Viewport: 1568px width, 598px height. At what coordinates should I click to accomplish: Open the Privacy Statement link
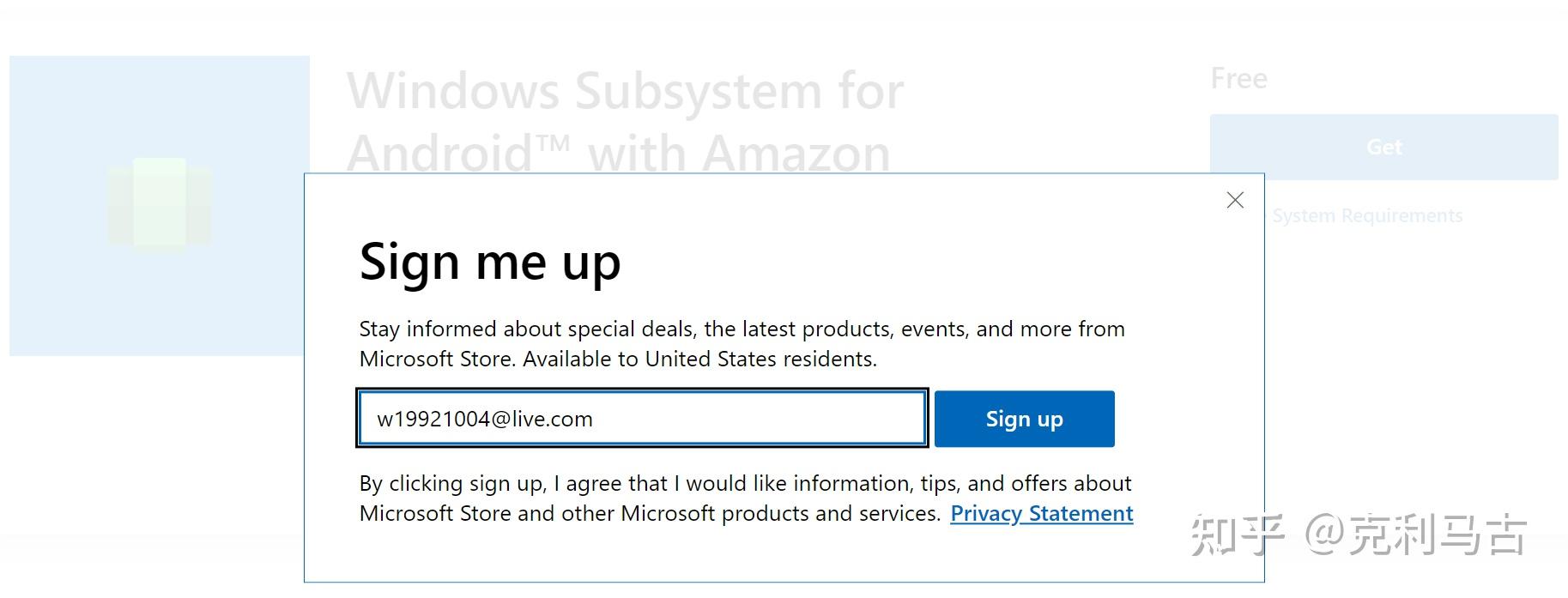click(x=1041, y=514)
